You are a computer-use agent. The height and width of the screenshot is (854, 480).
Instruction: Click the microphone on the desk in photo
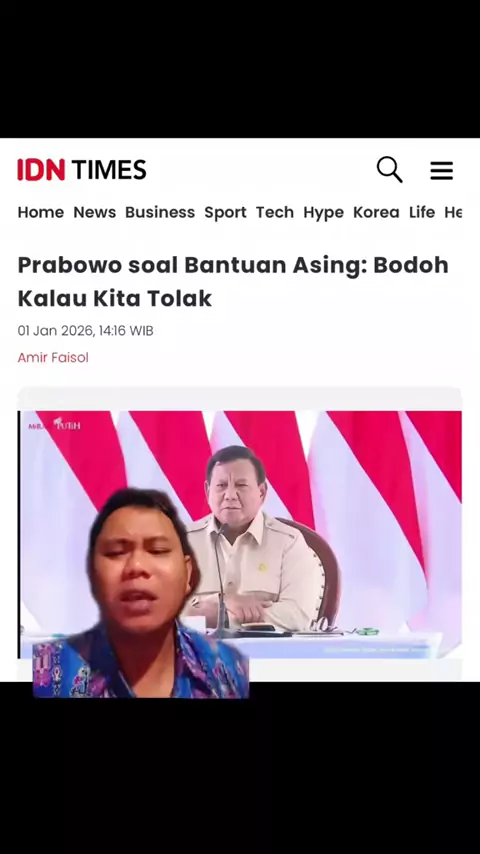[x=221, y=580]
